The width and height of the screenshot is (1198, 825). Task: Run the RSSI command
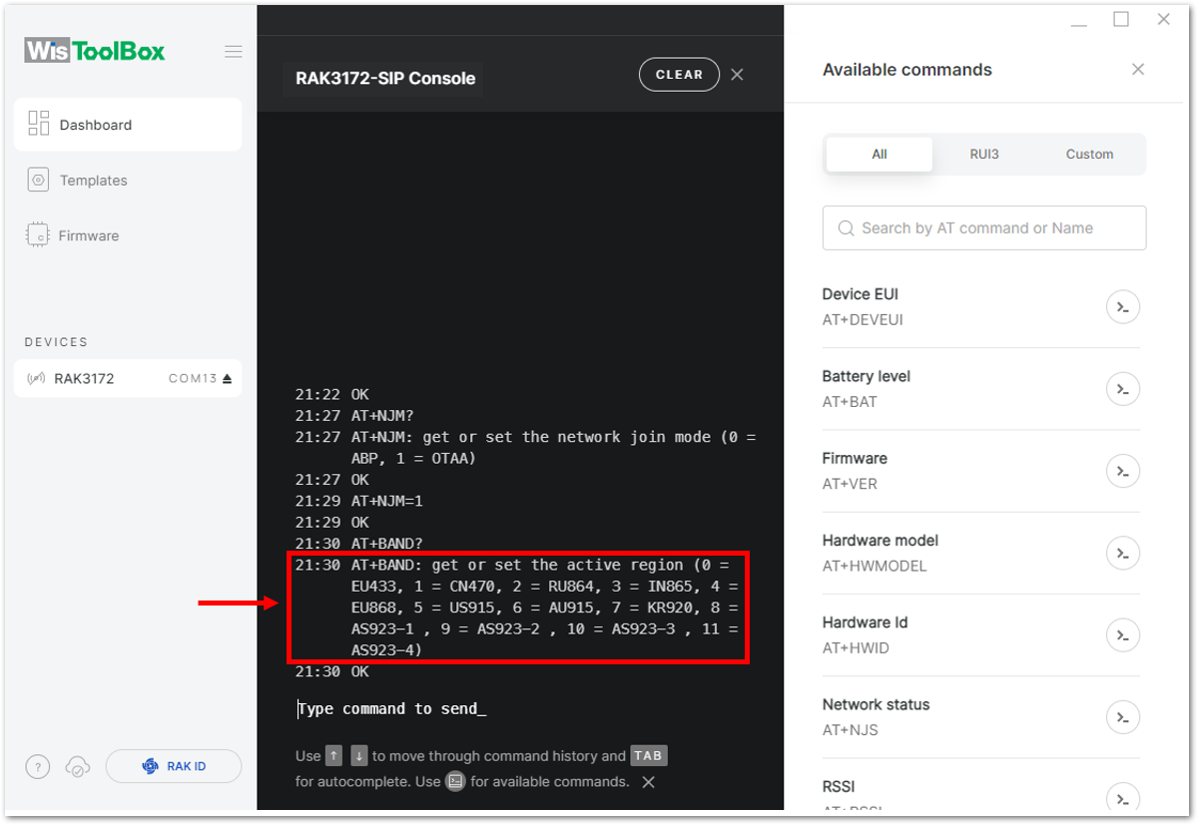coord(1122,797)
